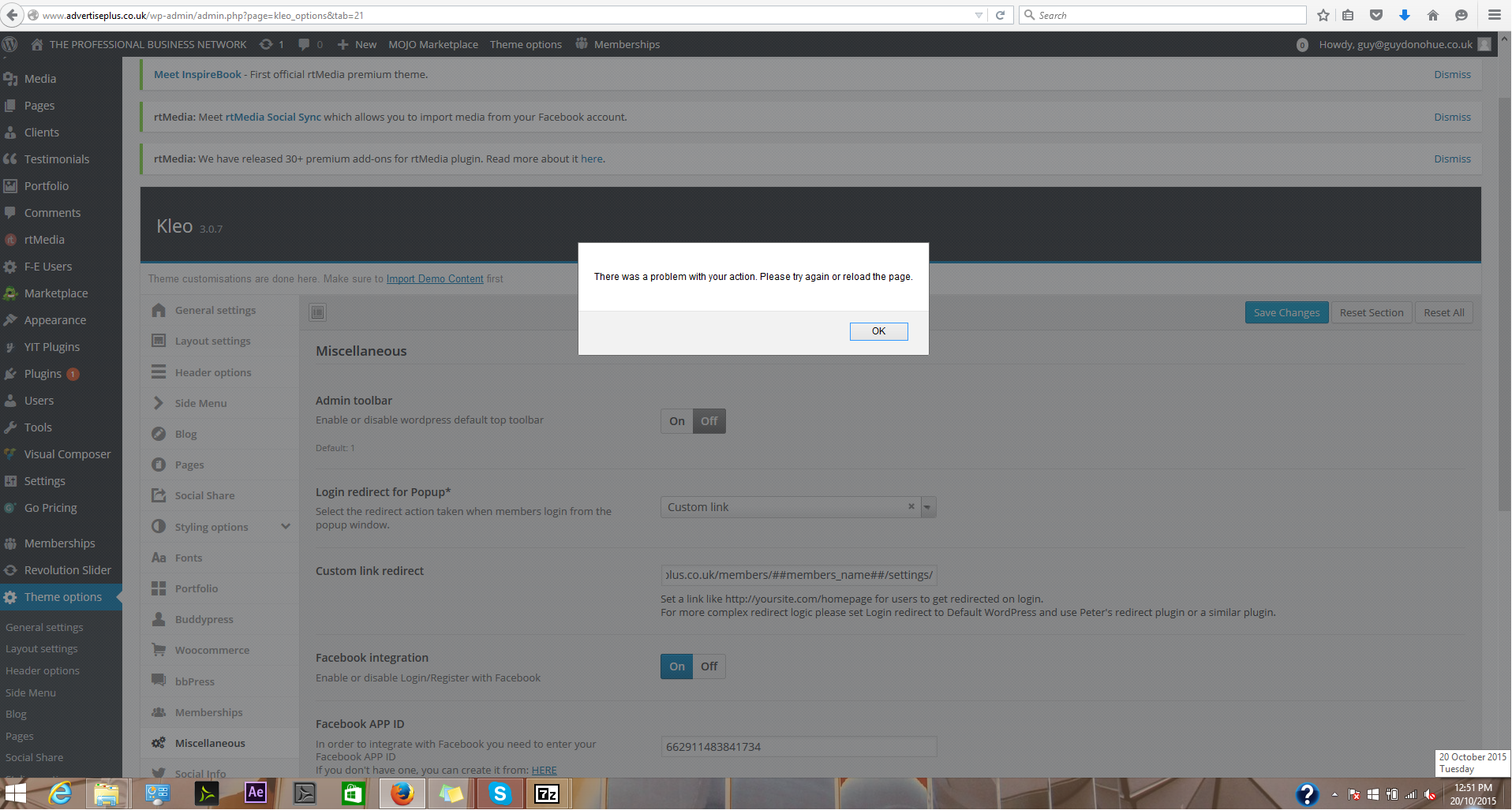
Task: Click the Woocommerce cart icon
Action: coord(159,650)
